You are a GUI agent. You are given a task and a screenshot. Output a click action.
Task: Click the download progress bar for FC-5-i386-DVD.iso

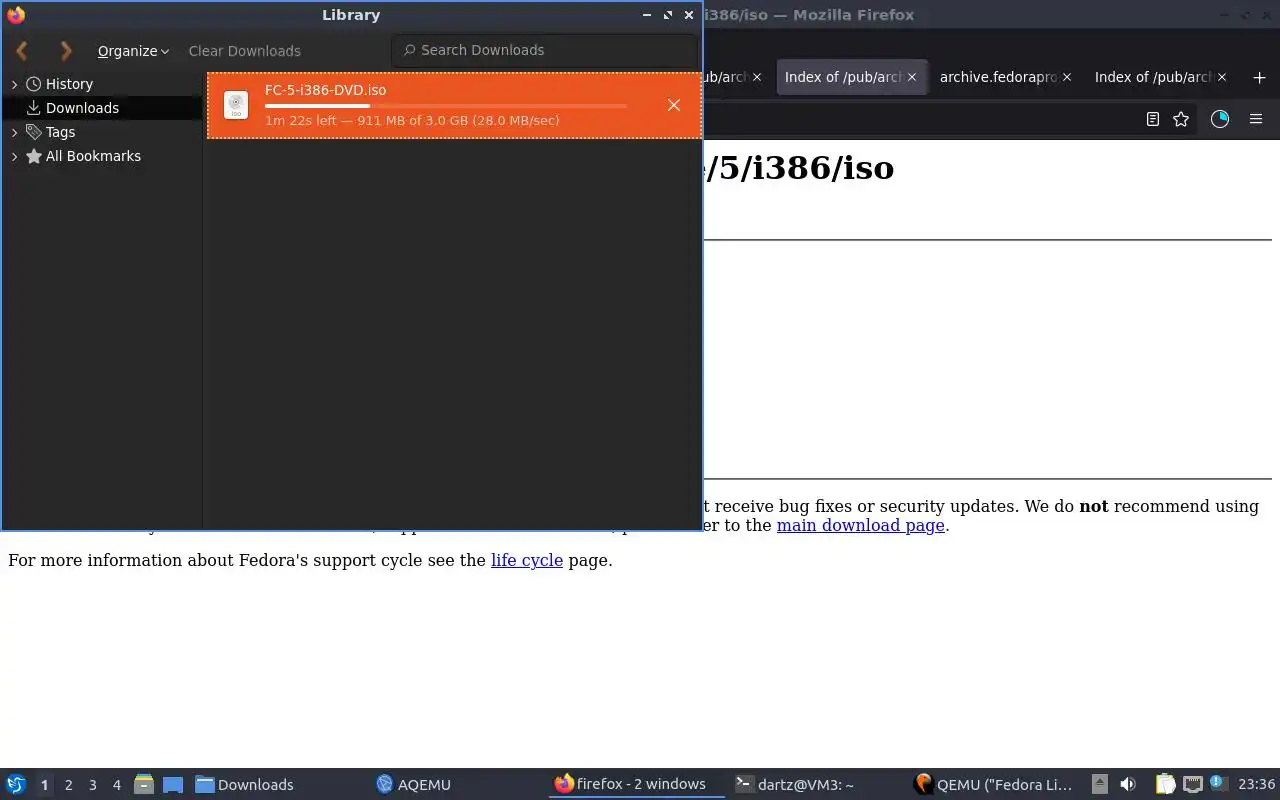(x=446, y=106)
